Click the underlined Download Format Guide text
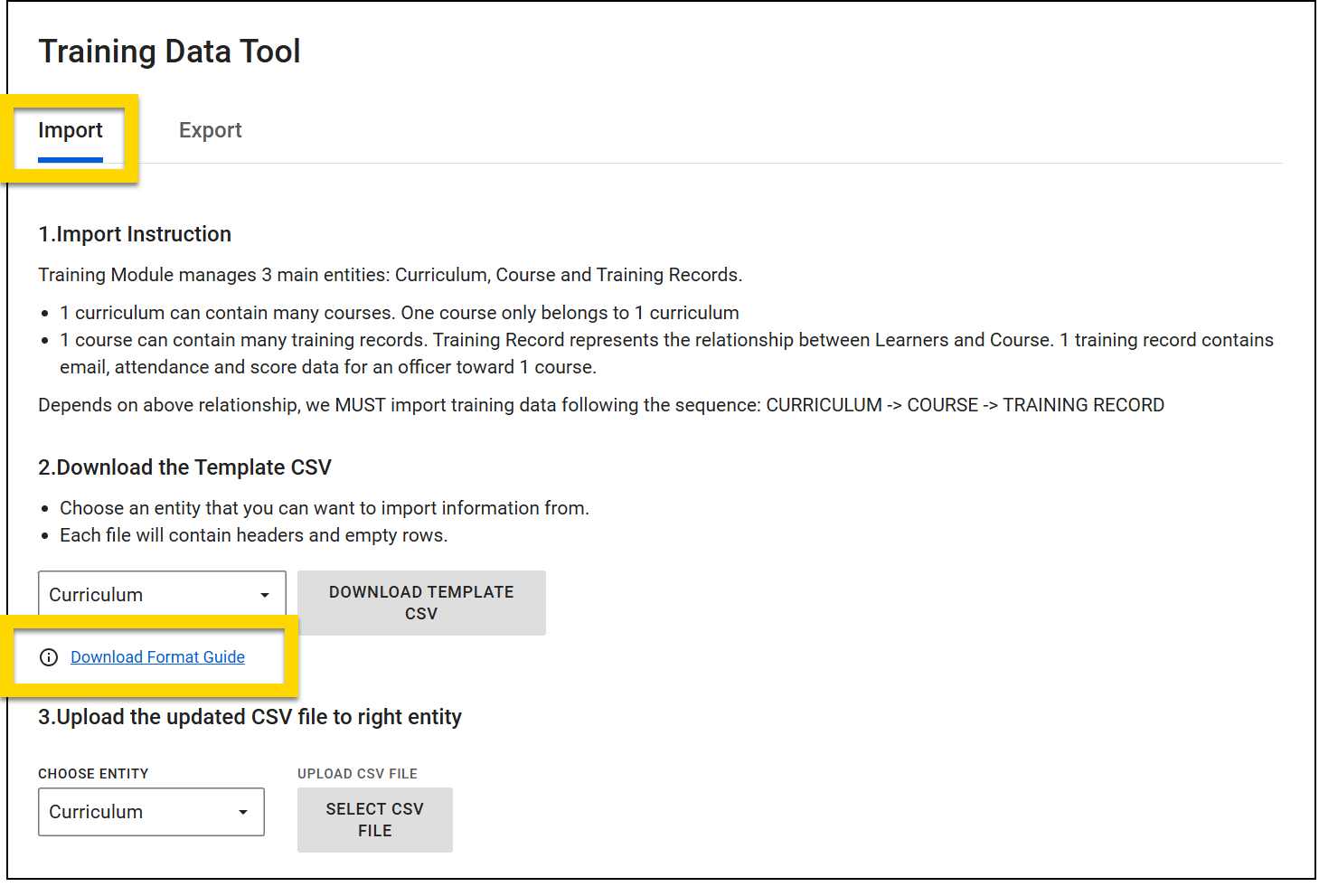 pyautogui.click(x=157, y=657)
